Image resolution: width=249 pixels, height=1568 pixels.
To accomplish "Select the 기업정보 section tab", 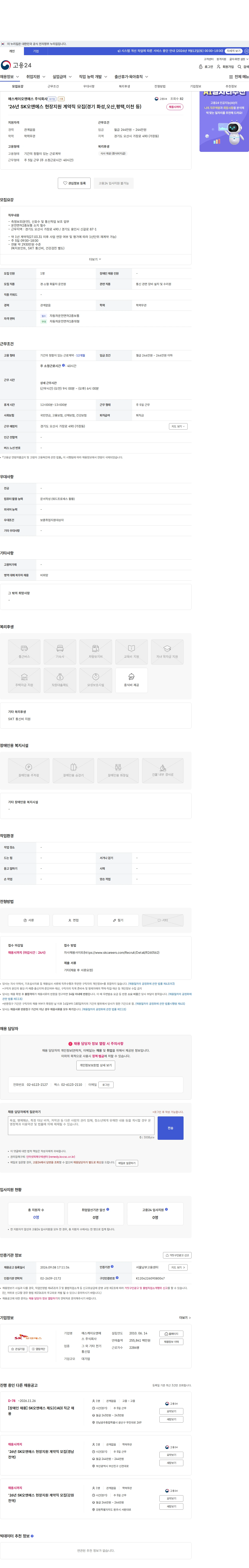I will pos(196,87).
